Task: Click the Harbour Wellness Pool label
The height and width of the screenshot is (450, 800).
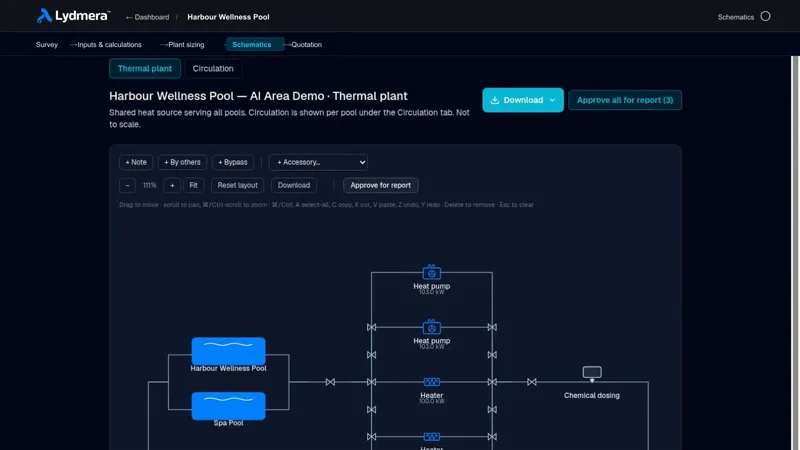Action: click(x=228, y=368)
